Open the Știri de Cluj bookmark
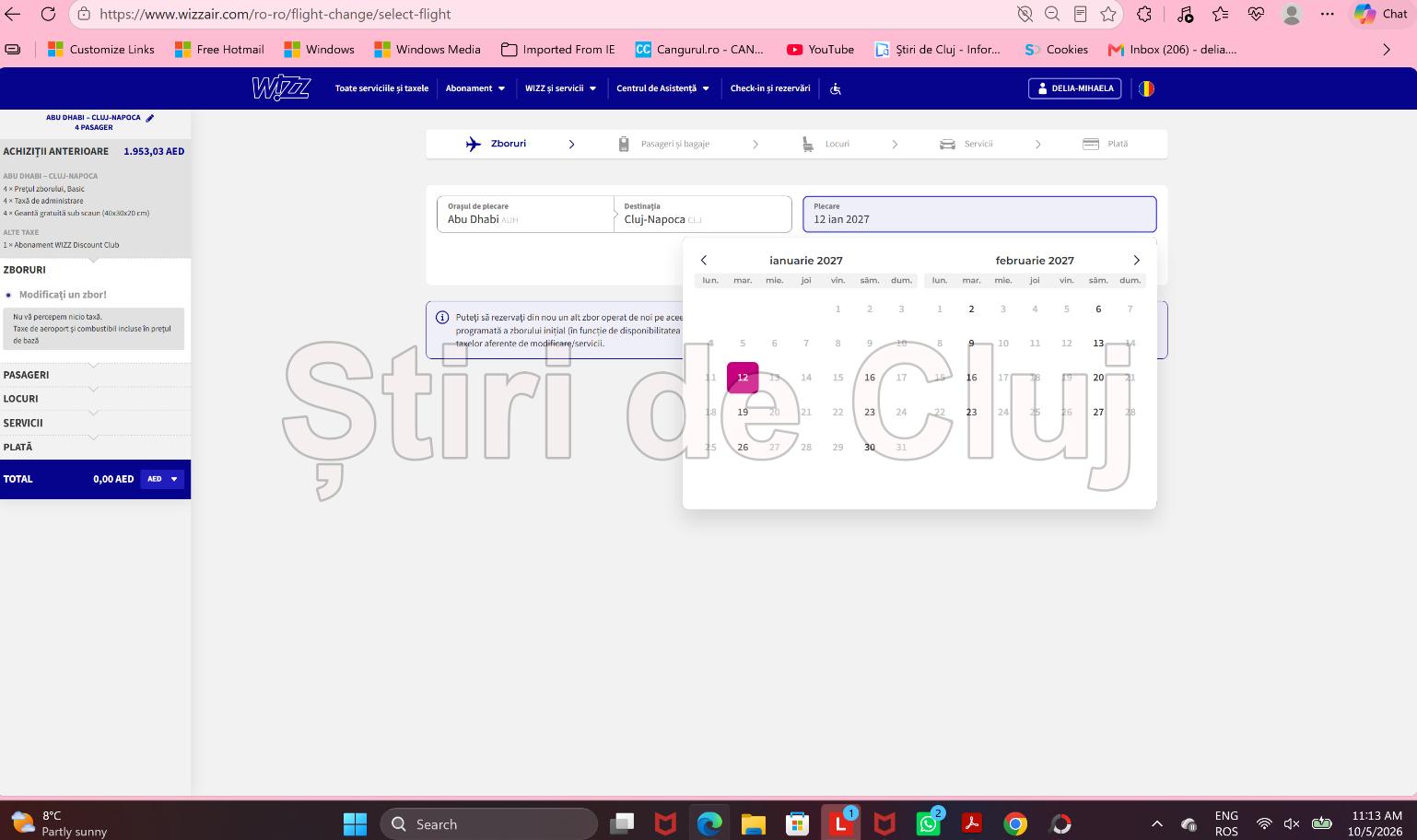This screenshot has height=840, width=1417. coord(938,50)
